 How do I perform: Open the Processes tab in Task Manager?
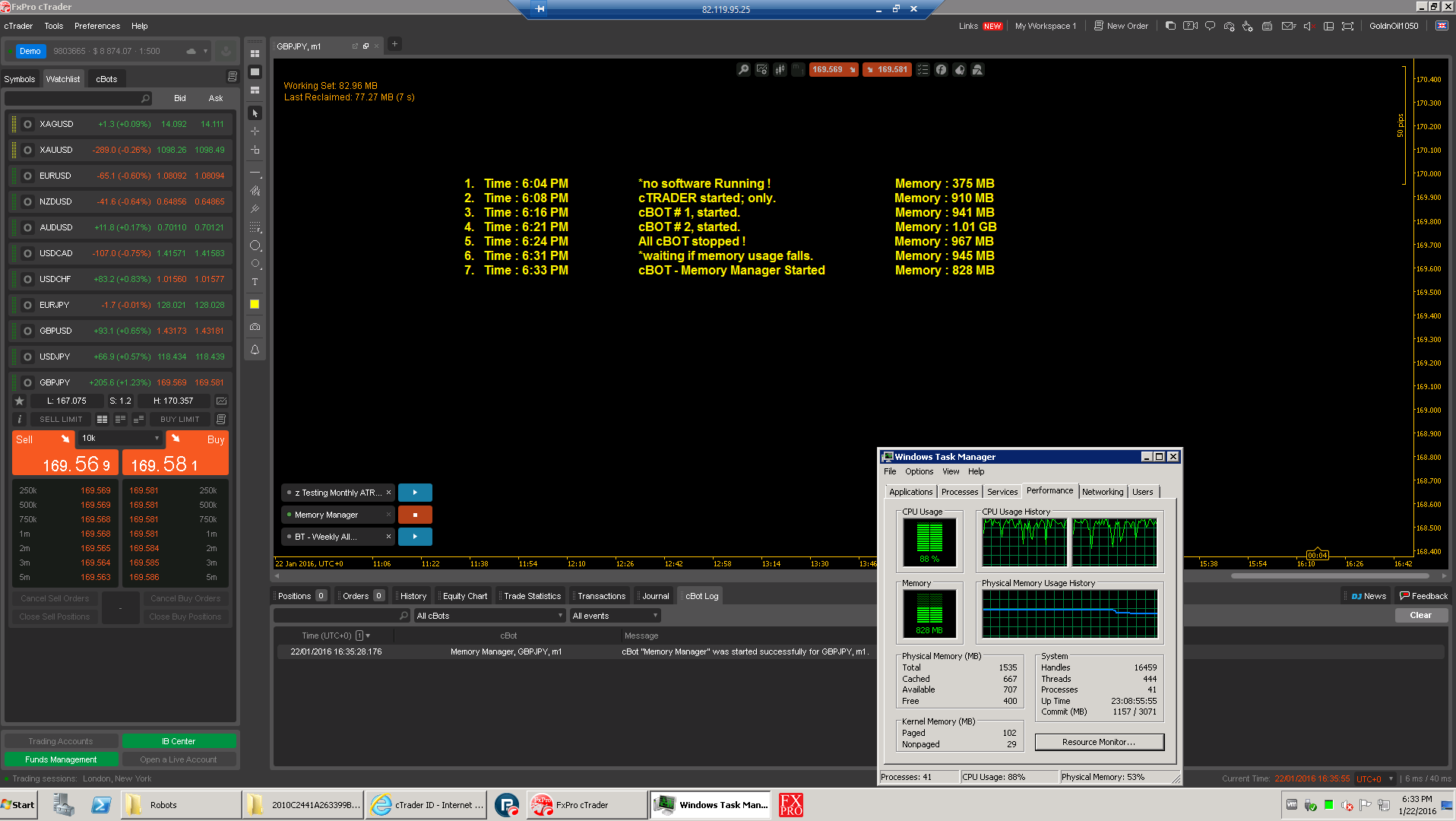coord(960,493)
